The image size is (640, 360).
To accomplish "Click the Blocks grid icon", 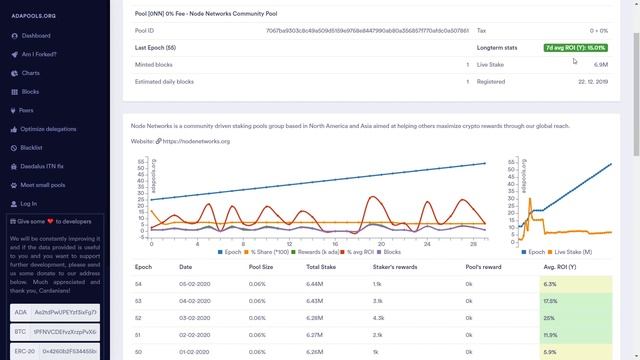I will pyautogui.click(x=15, y=92).
